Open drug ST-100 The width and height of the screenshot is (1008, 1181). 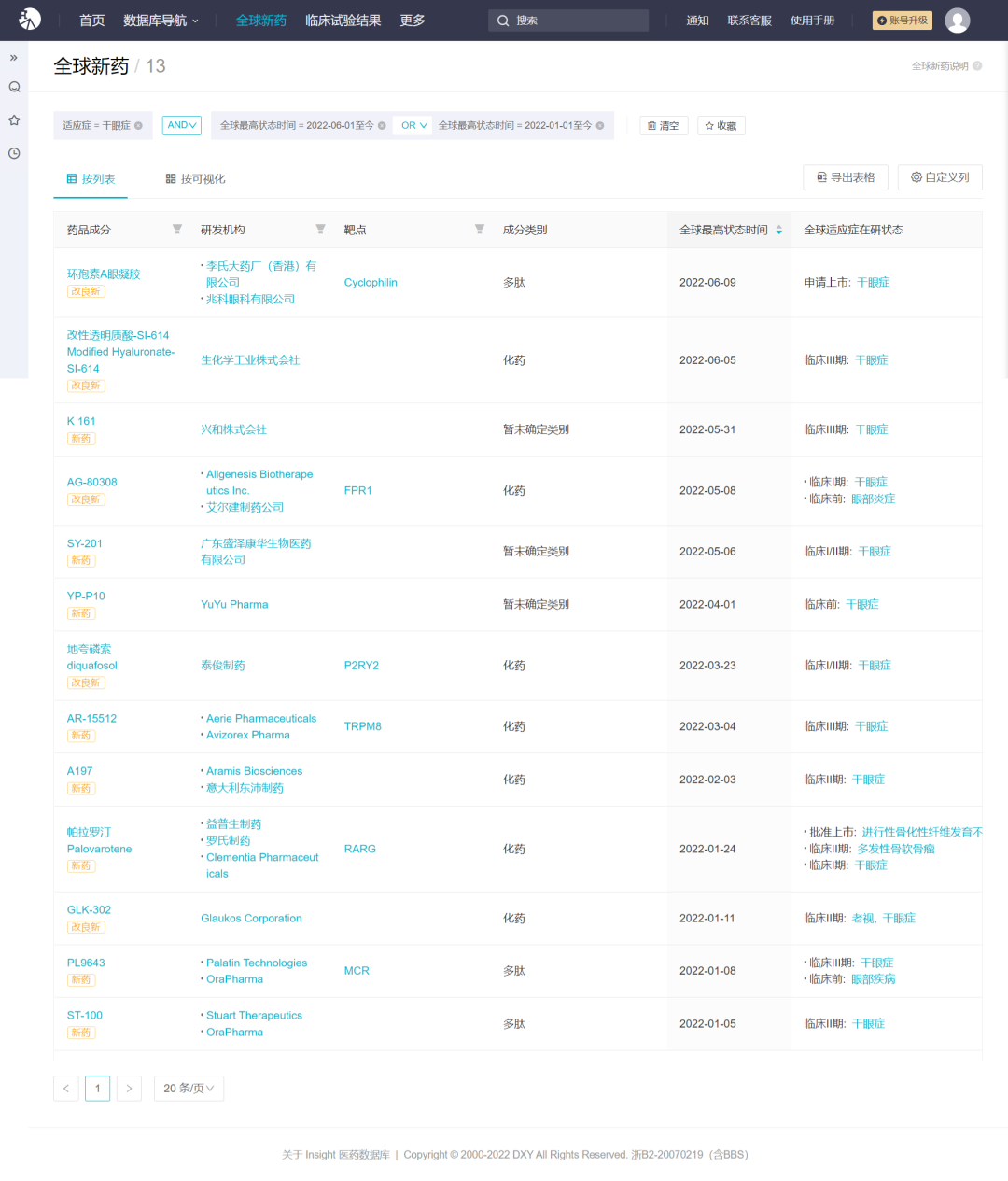(x=85, y=1016)
